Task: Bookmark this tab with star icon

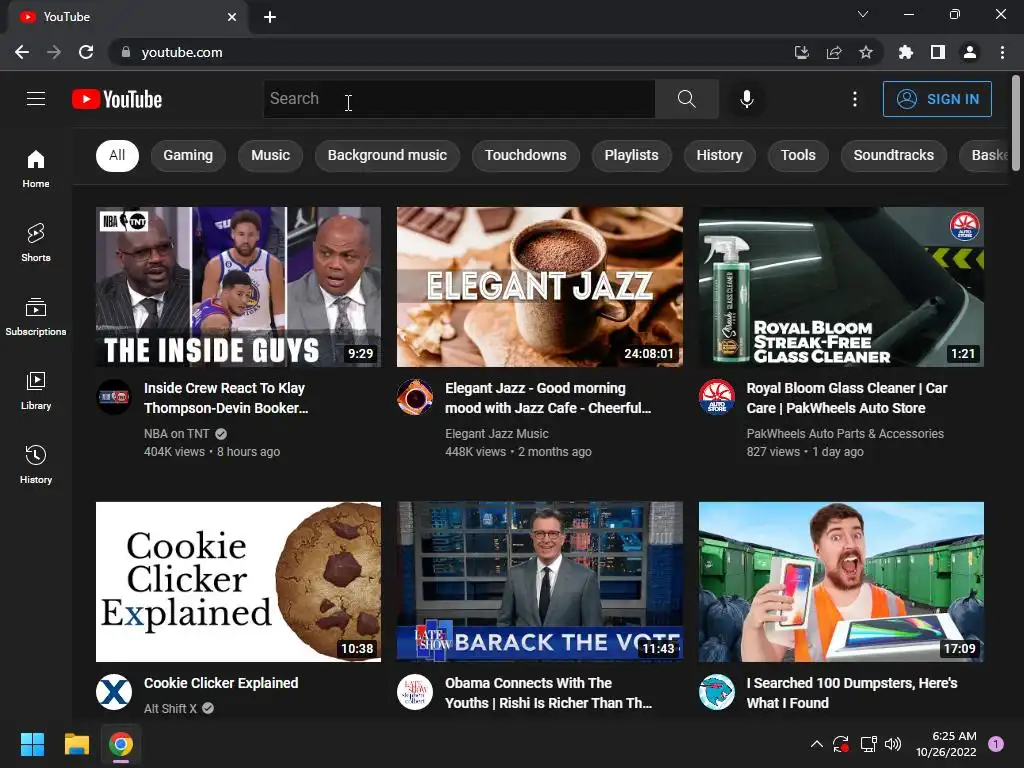Action: pyautogui.click(x=866, y=52)
